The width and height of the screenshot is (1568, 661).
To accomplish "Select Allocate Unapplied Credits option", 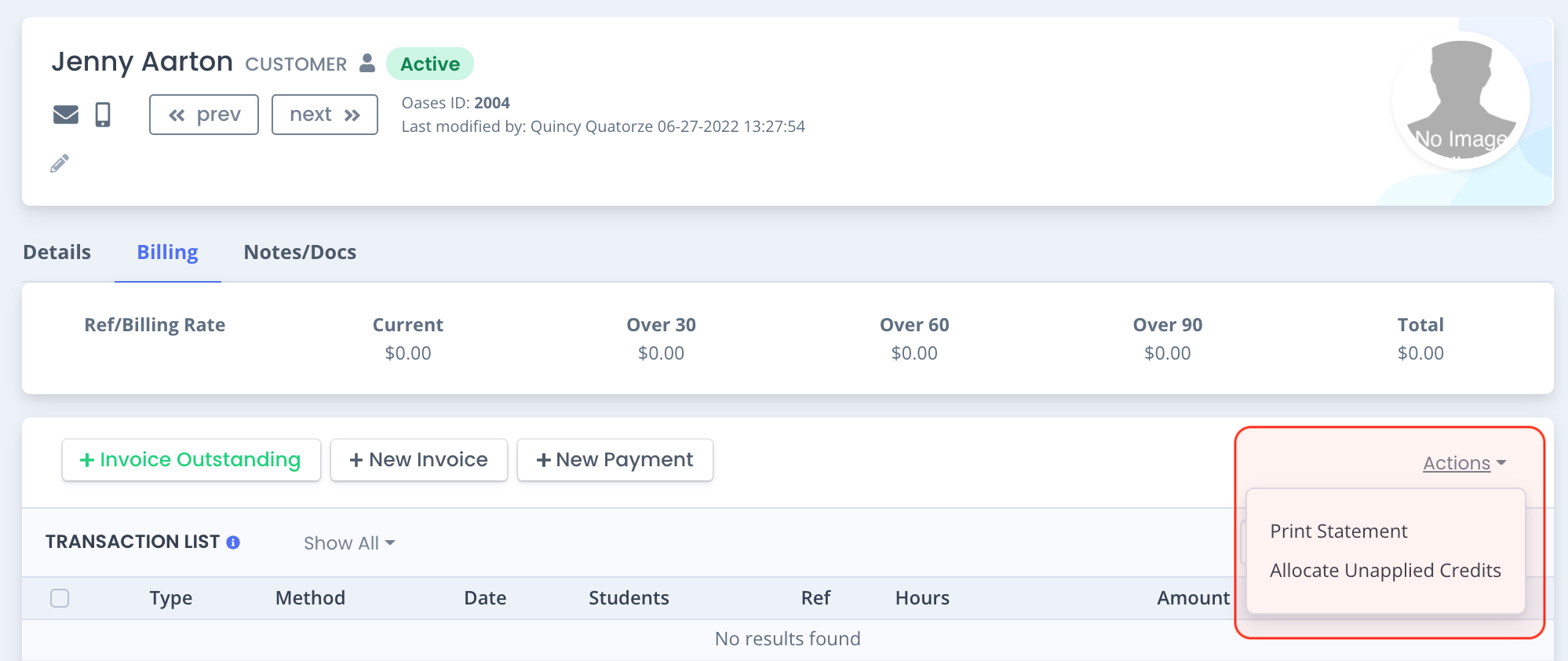I will 1384,571.
